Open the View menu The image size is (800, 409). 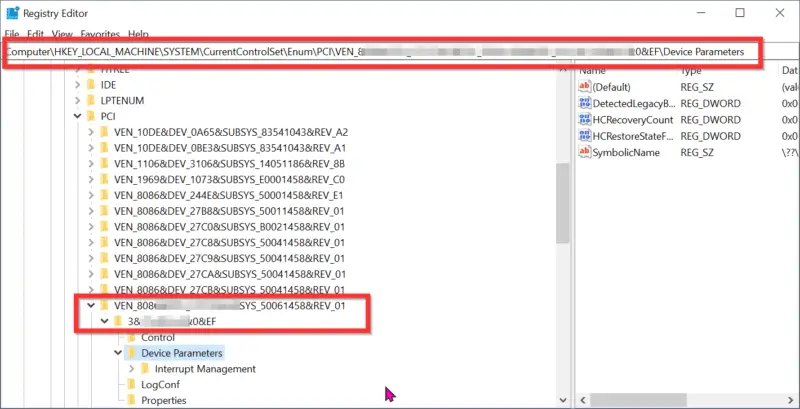pos(62,34)
